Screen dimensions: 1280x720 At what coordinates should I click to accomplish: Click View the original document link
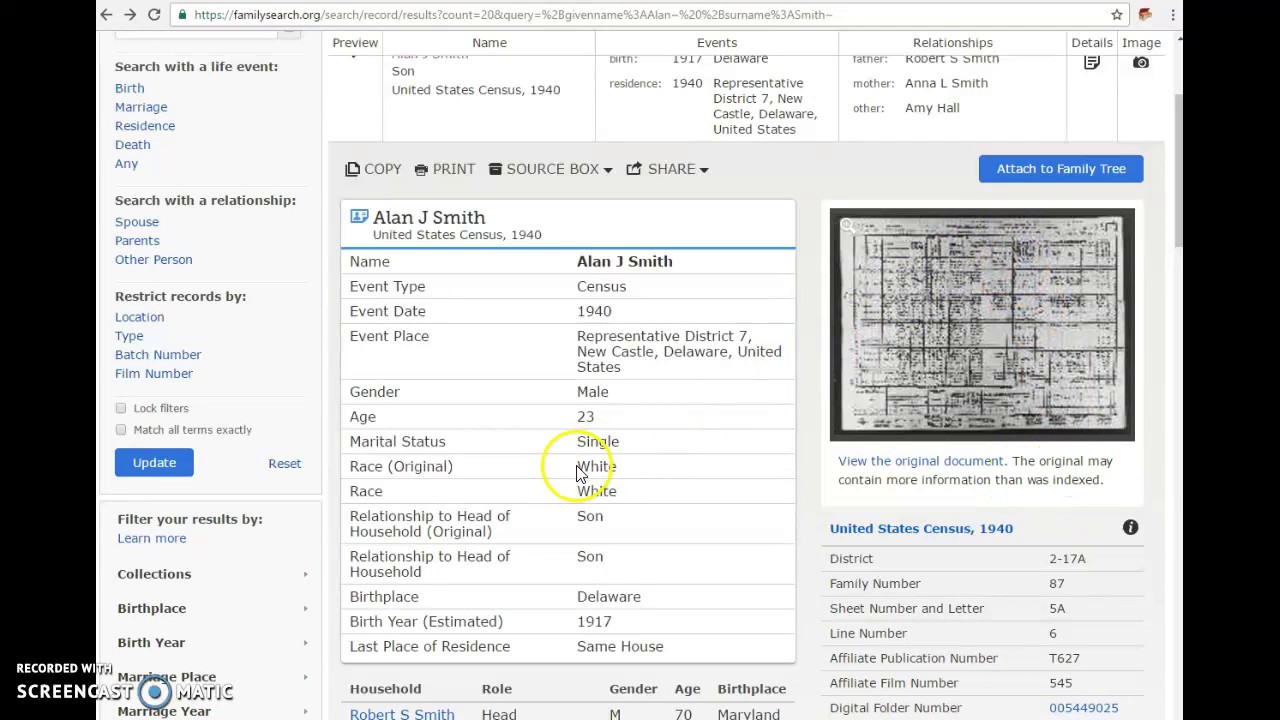(921, 461)
